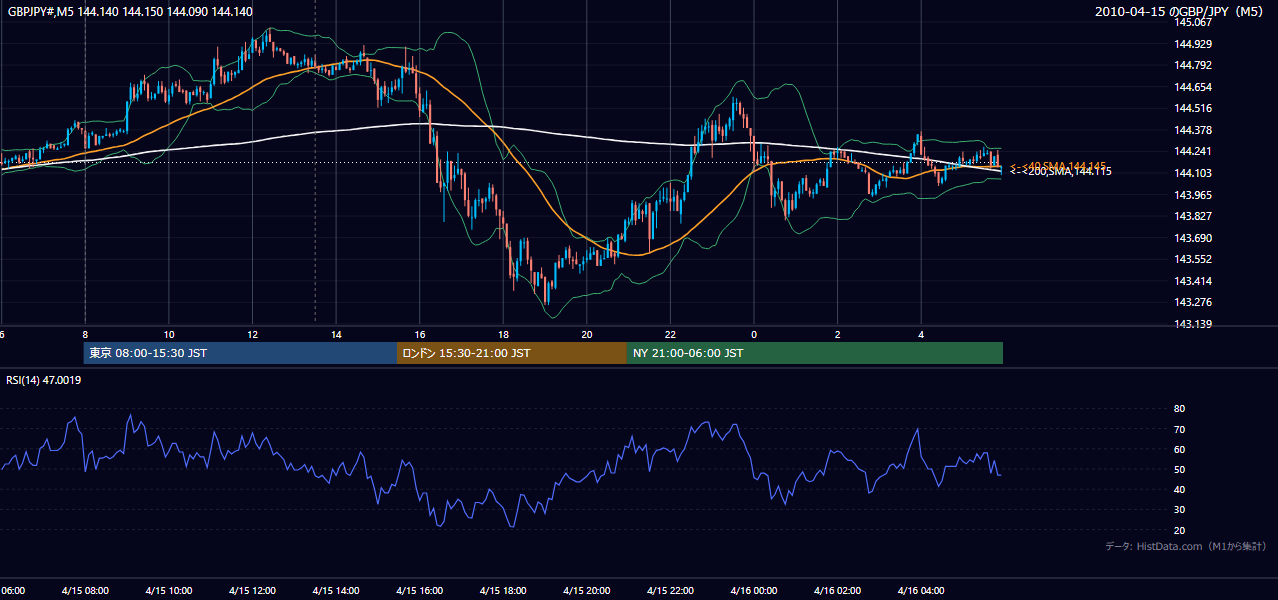Click the RSI scale value 70

coord(1179,429)
